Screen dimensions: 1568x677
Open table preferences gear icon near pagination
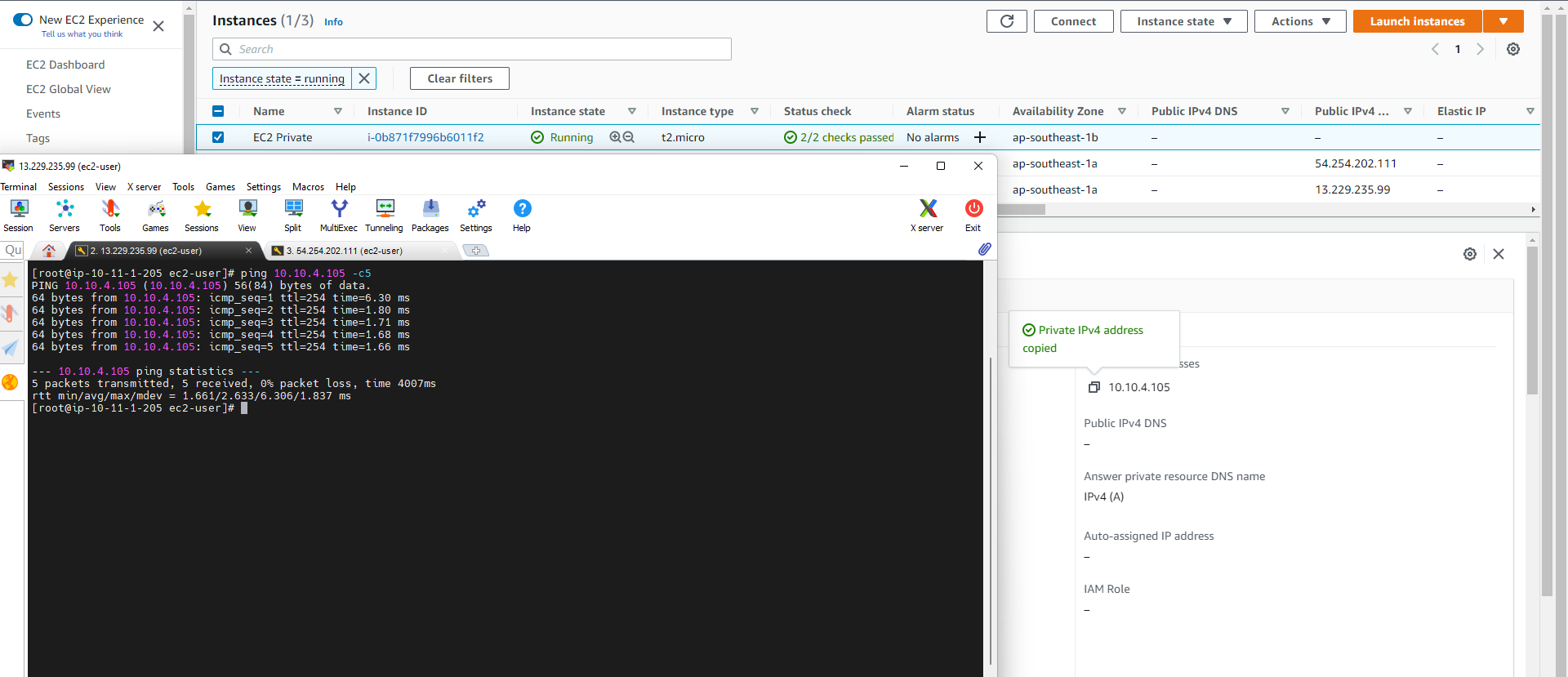click(1513, 49)
